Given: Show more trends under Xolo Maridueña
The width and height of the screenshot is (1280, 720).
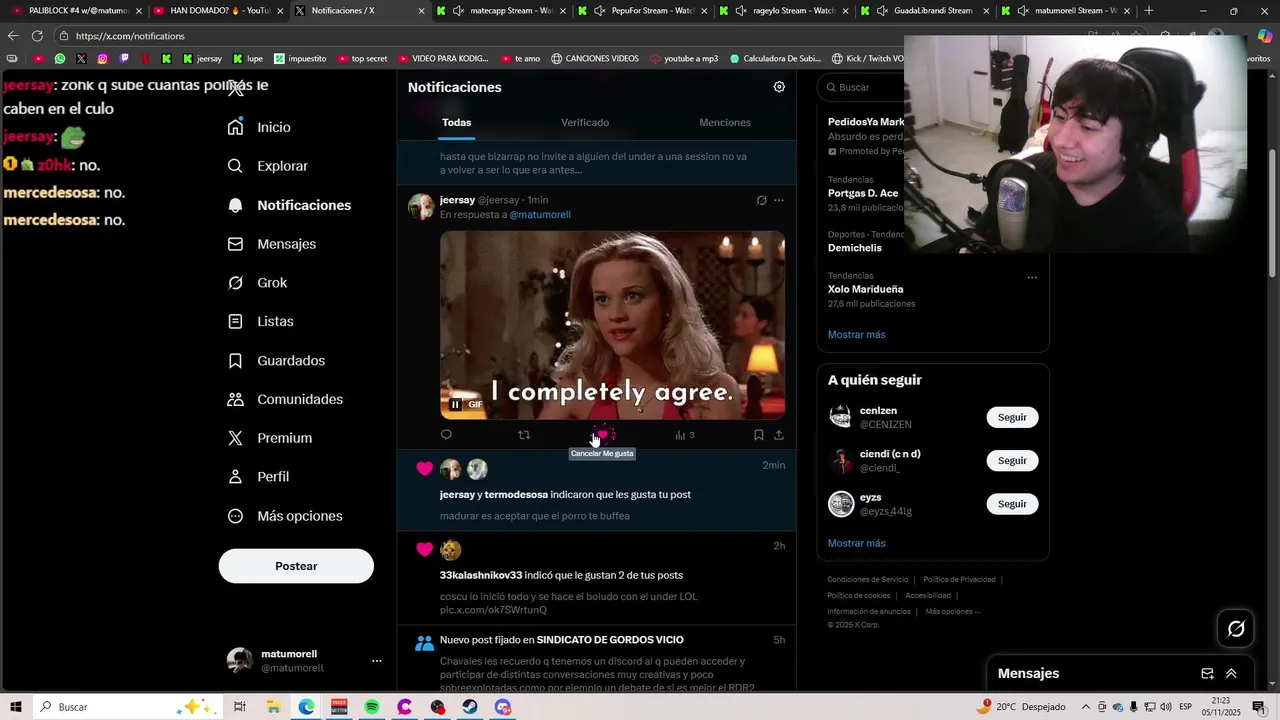Looking at the screenshot, I should click(856, 334).
